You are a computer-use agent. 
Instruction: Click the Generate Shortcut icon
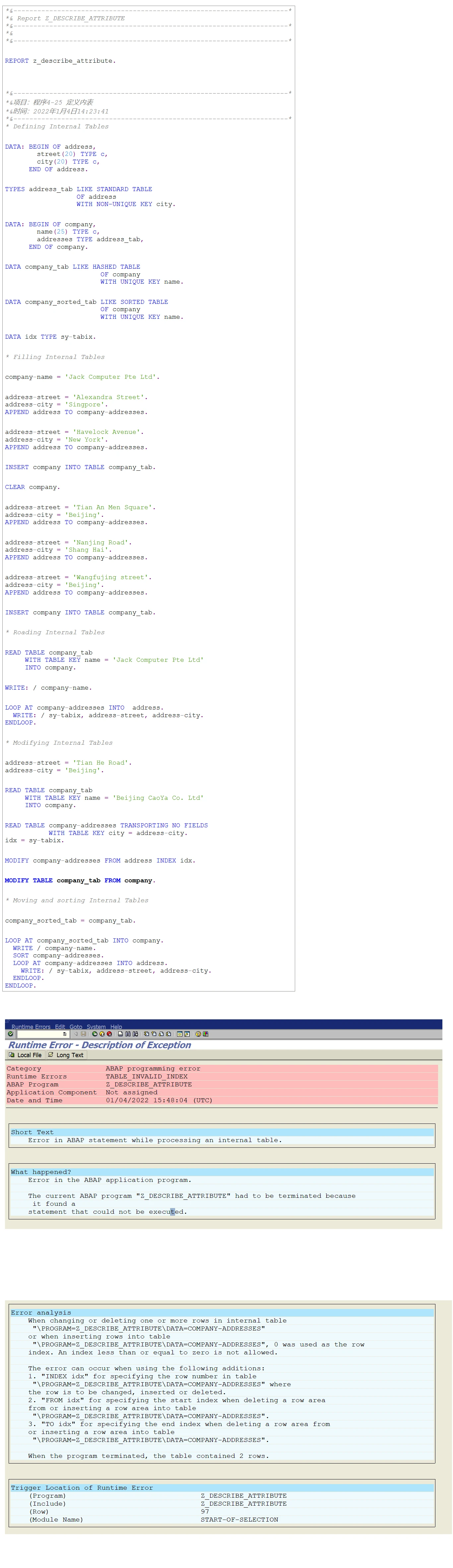pos(187,1034)
